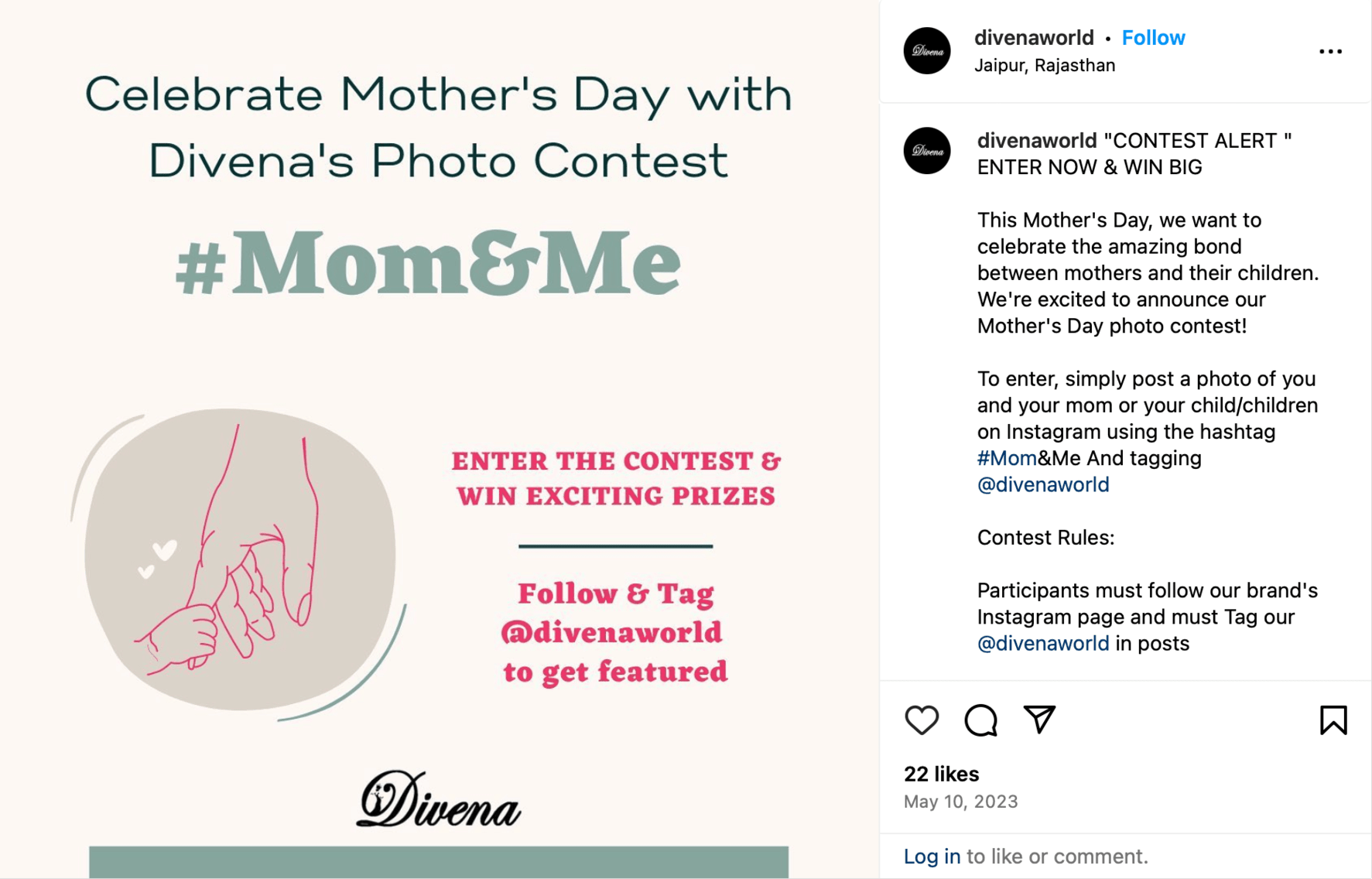The height and width of the screenshot is (879, 1372).
Task: Open the @divenaworld mention under the hashtag
Action: coord(1043,484)
